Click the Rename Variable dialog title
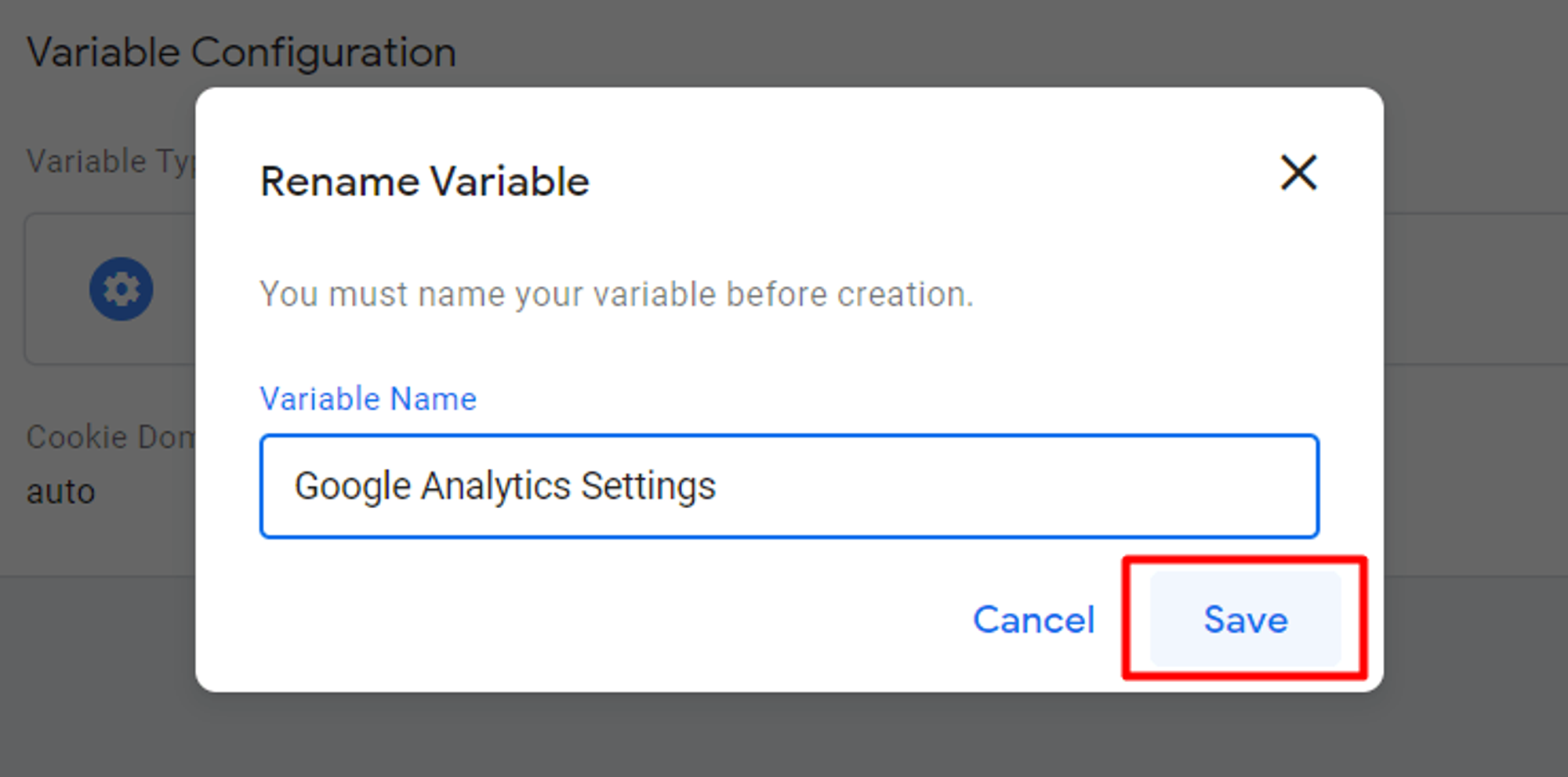 (x=424, y=182)
